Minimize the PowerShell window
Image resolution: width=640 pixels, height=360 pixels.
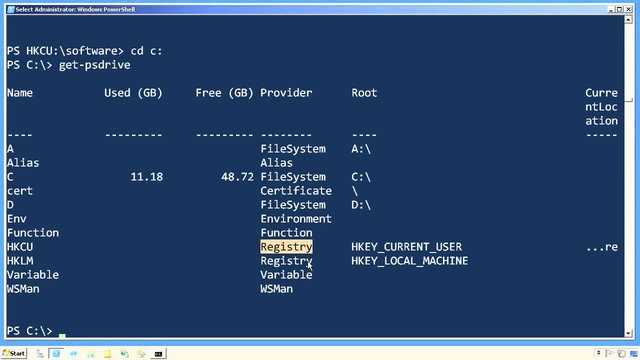611,9
